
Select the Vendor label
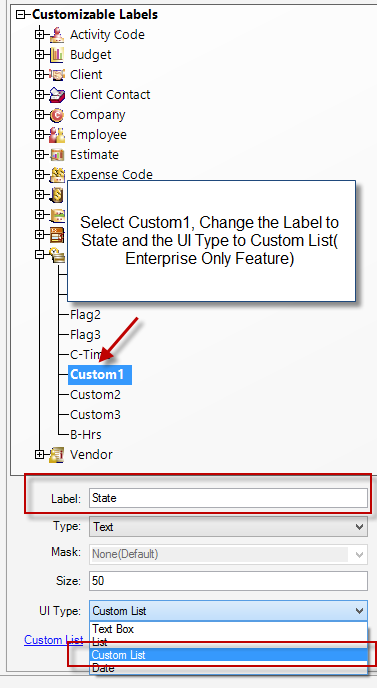click(91, 455)
